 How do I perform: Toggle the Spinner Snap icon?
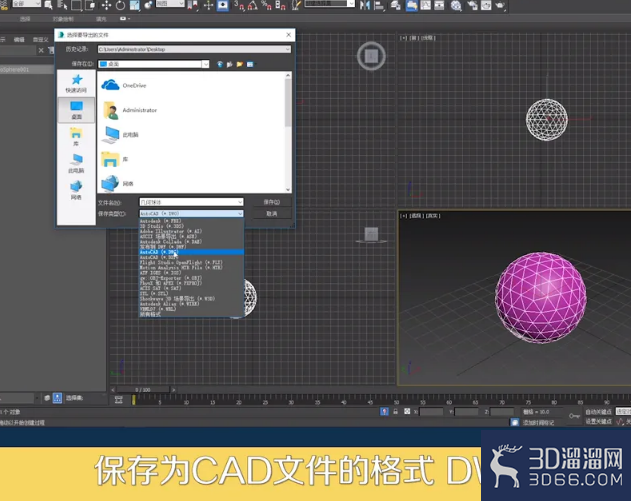[x=280, y=5]
